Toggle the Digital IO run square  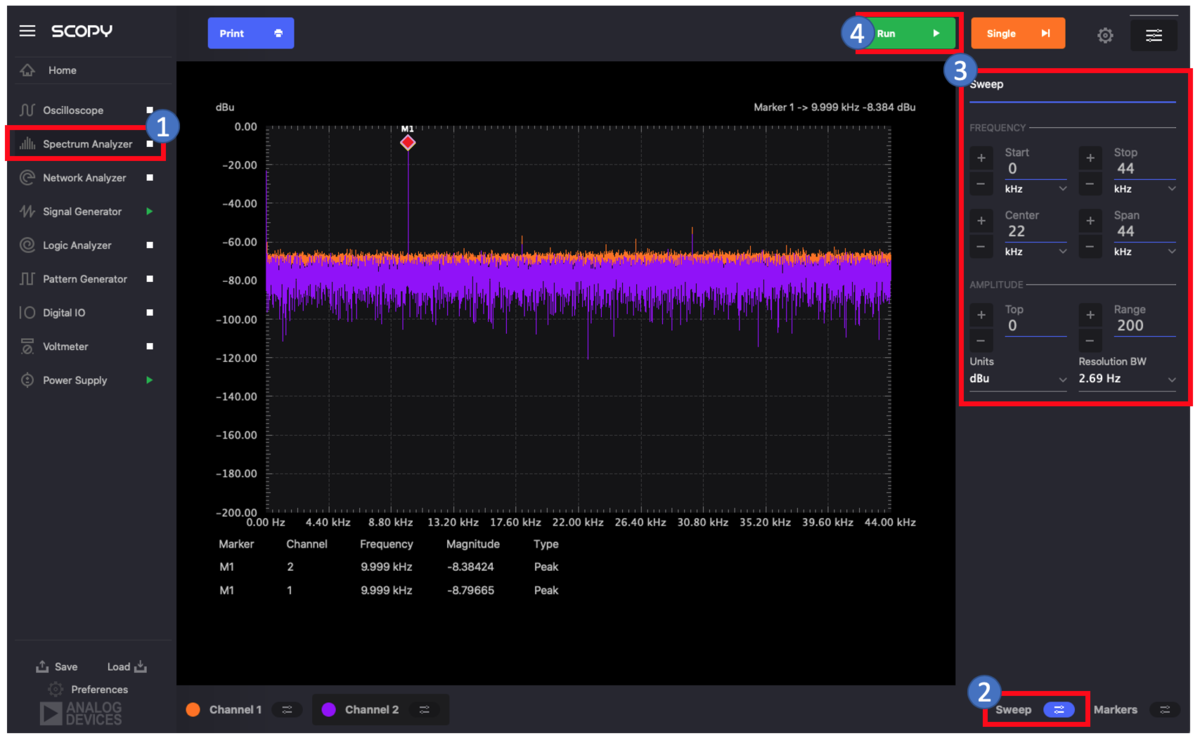pyautogui.click(x=150, y=313)
